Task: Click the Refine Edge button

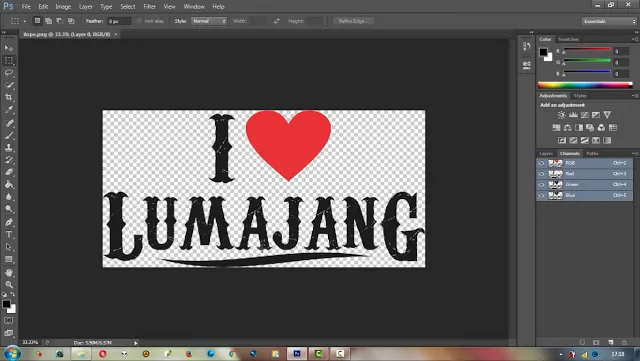Action: pyautogui.click(x=353, y=21)
